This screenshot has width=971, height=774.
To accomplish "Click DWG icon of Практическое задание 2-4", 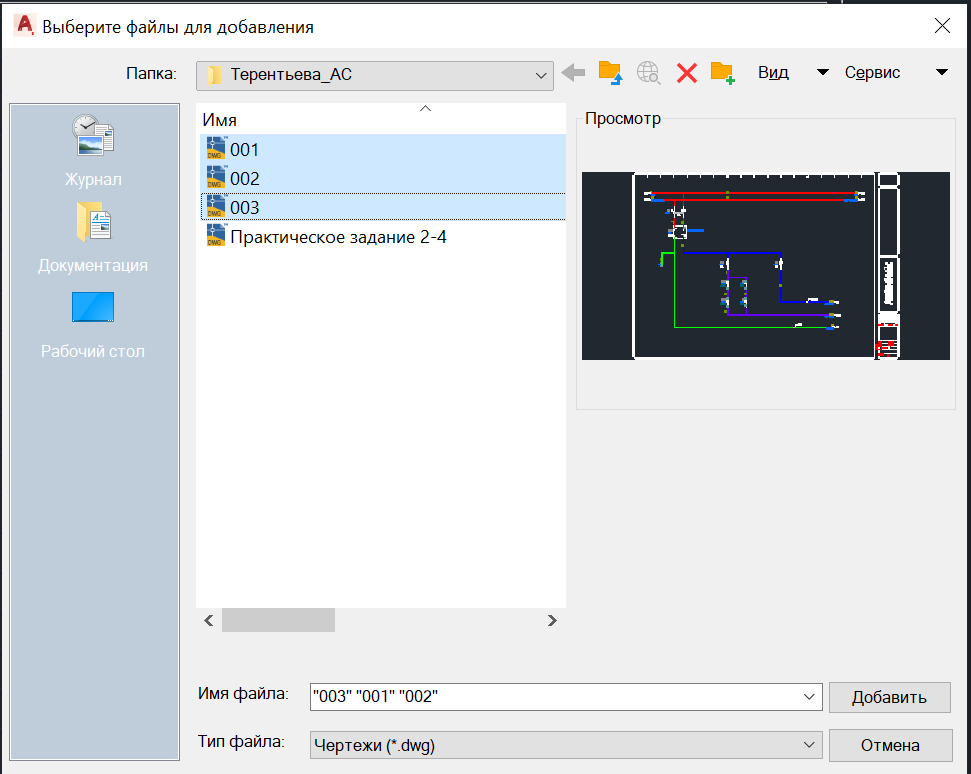I will [x=216, y=236].
